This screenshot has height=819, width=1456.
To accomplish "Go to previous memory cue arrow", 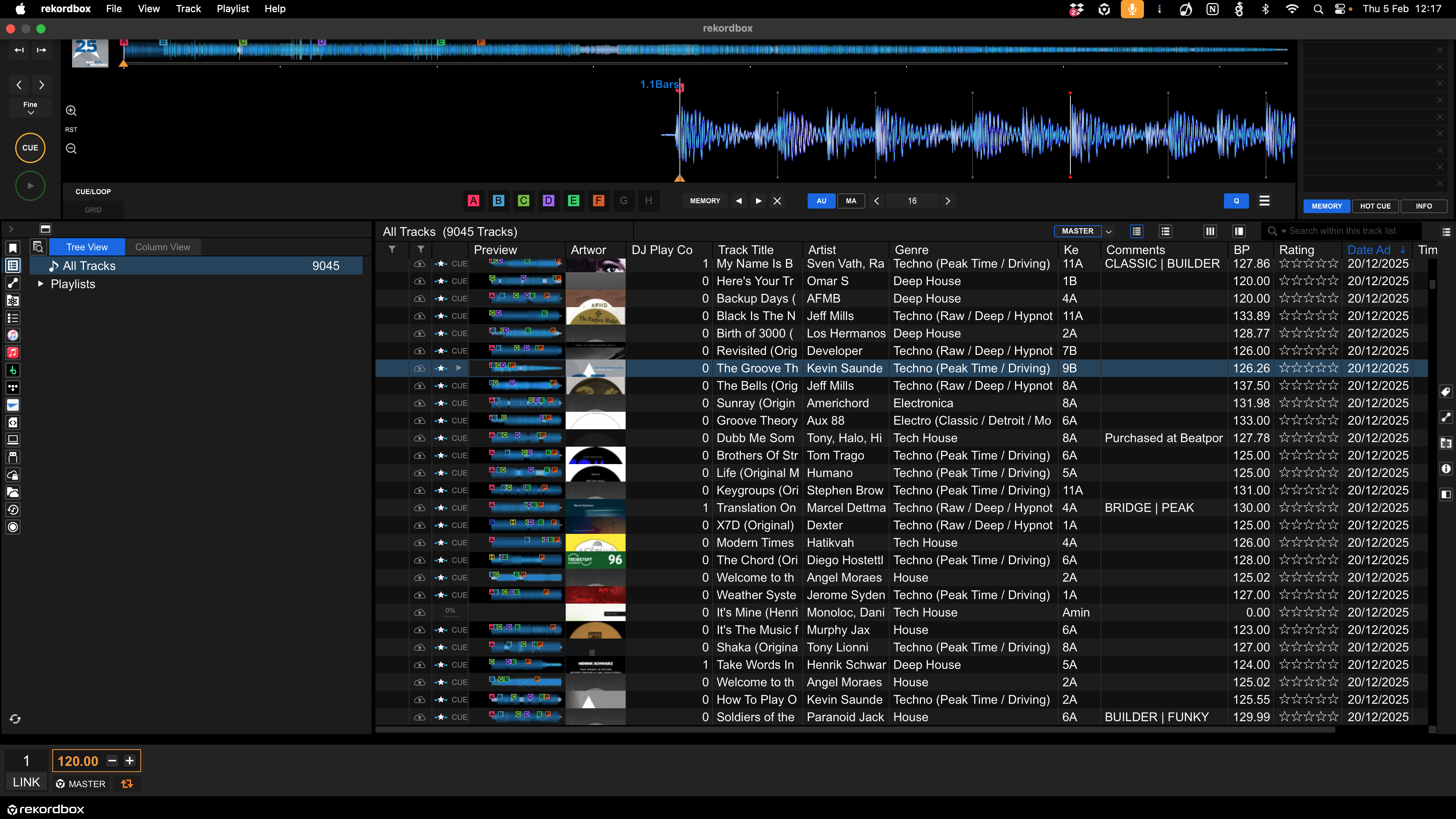I will click(x=739, y=201).
